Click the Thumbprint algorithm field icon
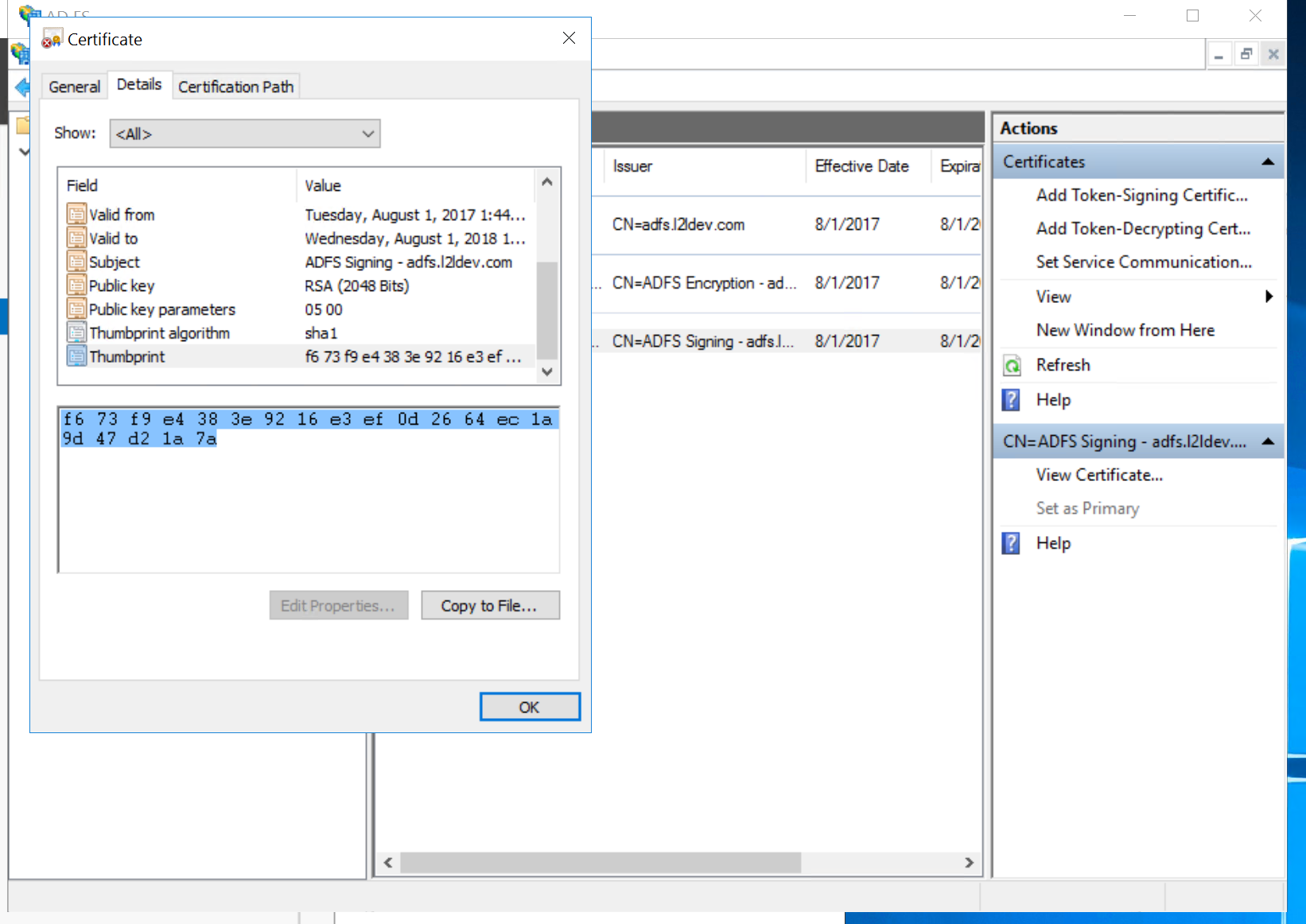Image resolution: width=1306 pixels, height=924 pixels. click(x=76, y=333)
